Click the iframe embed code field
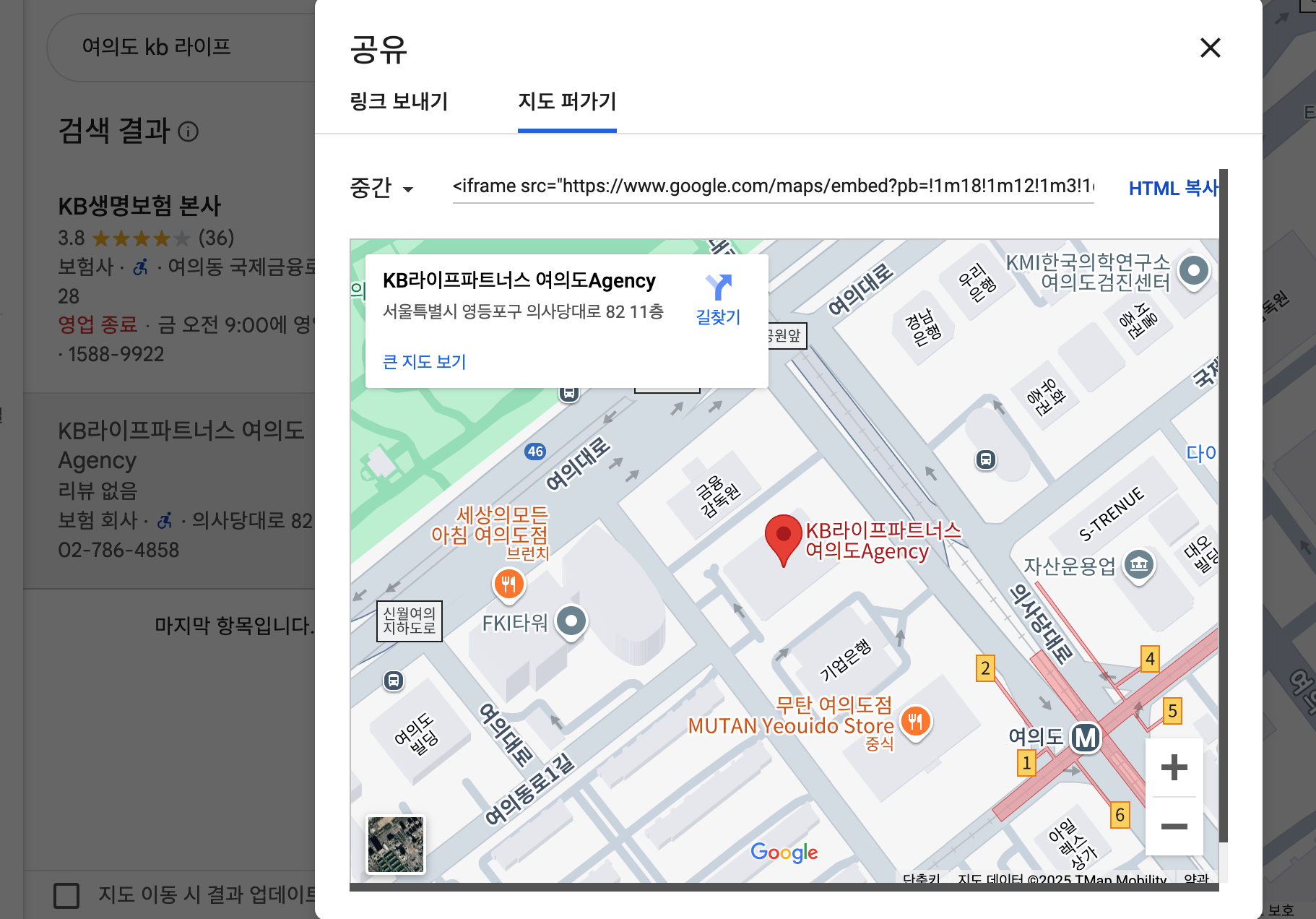The width and height of the screenshot is (1316, 919). click(x=773, y=186)
